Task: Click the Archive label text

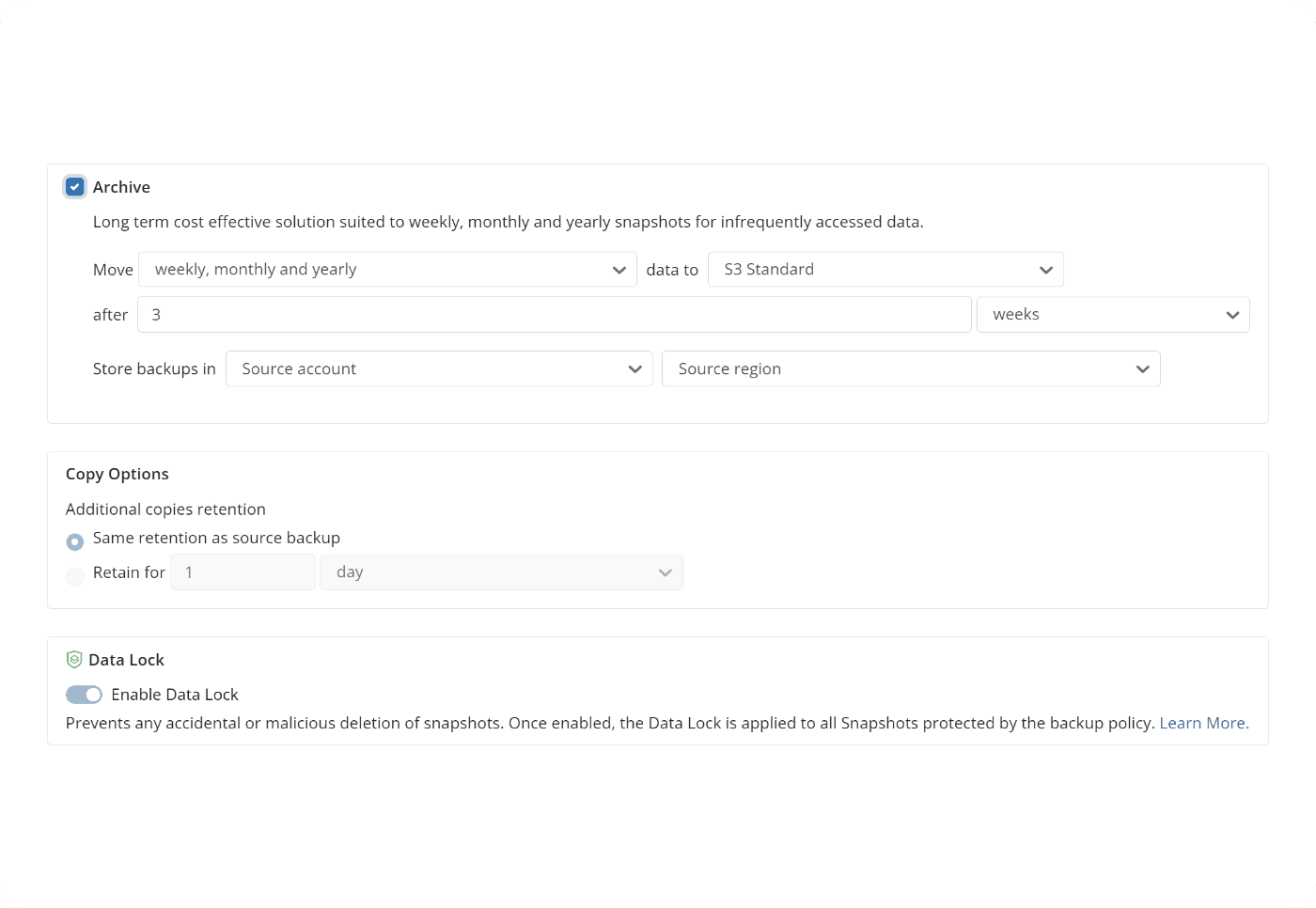Action: click(x=121, y=187)
